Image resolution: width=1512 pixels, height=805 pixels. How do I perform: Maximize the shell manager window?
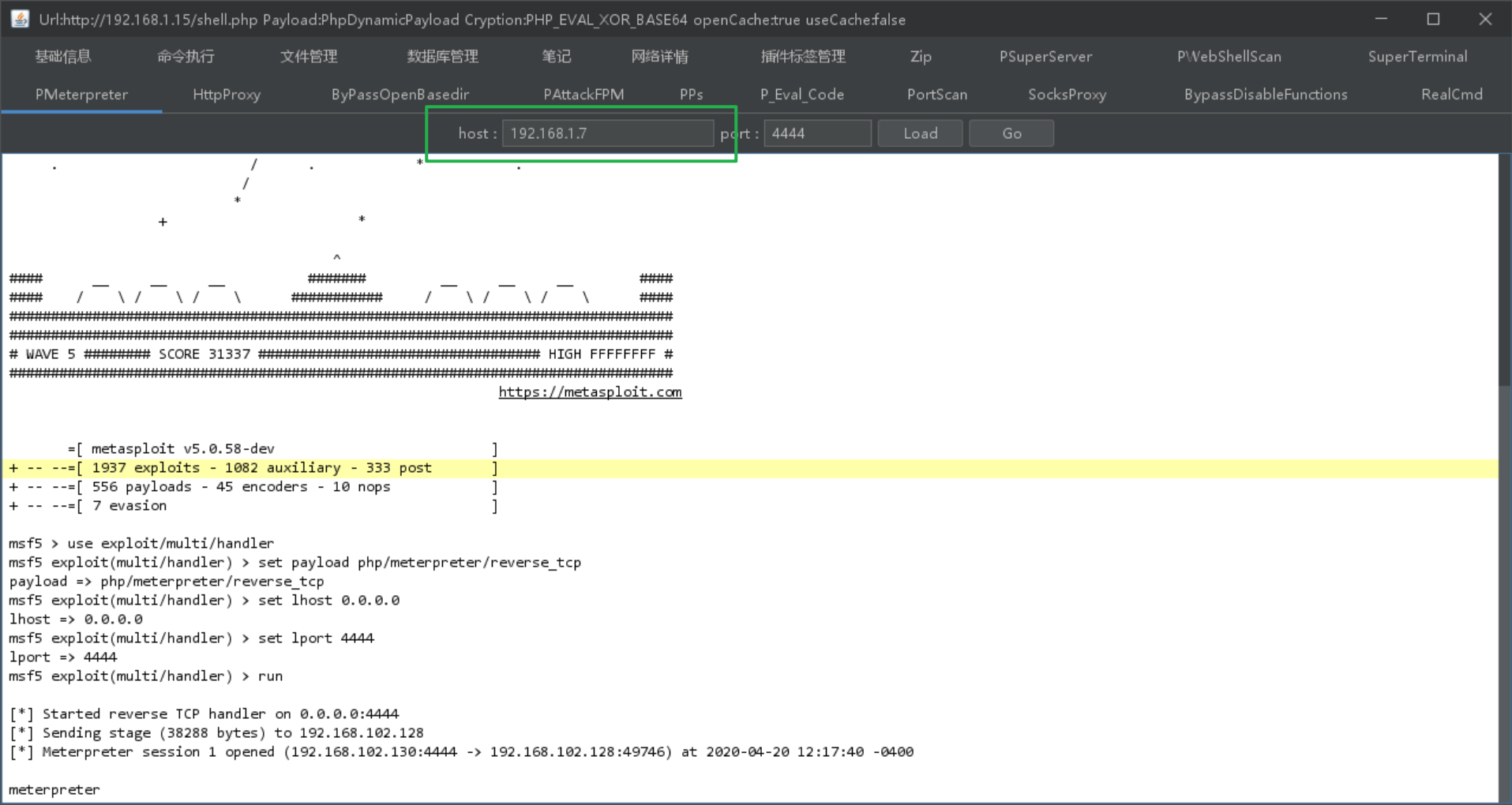click(1433, 19)
